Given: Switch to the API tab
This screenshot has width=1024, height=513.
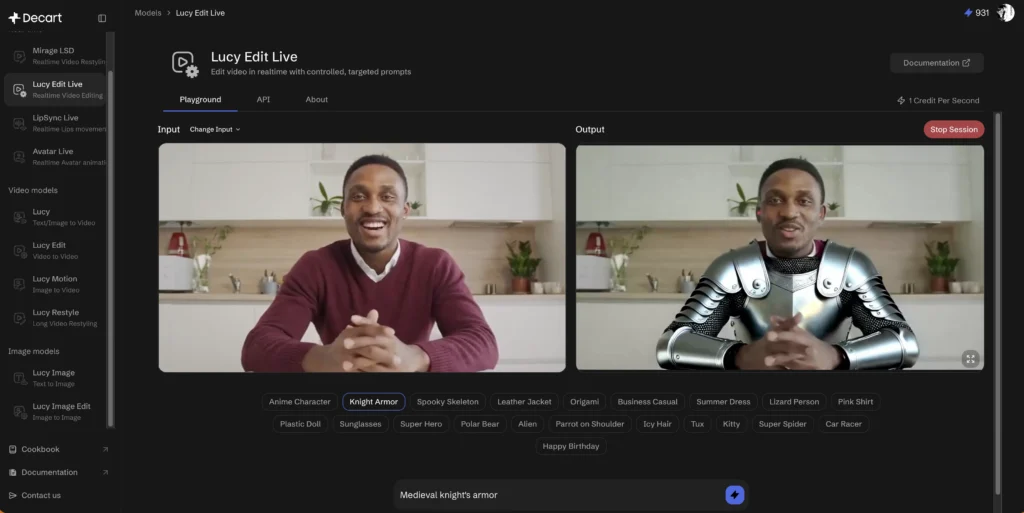Looking at the screenshot, I should coord(263,100).
